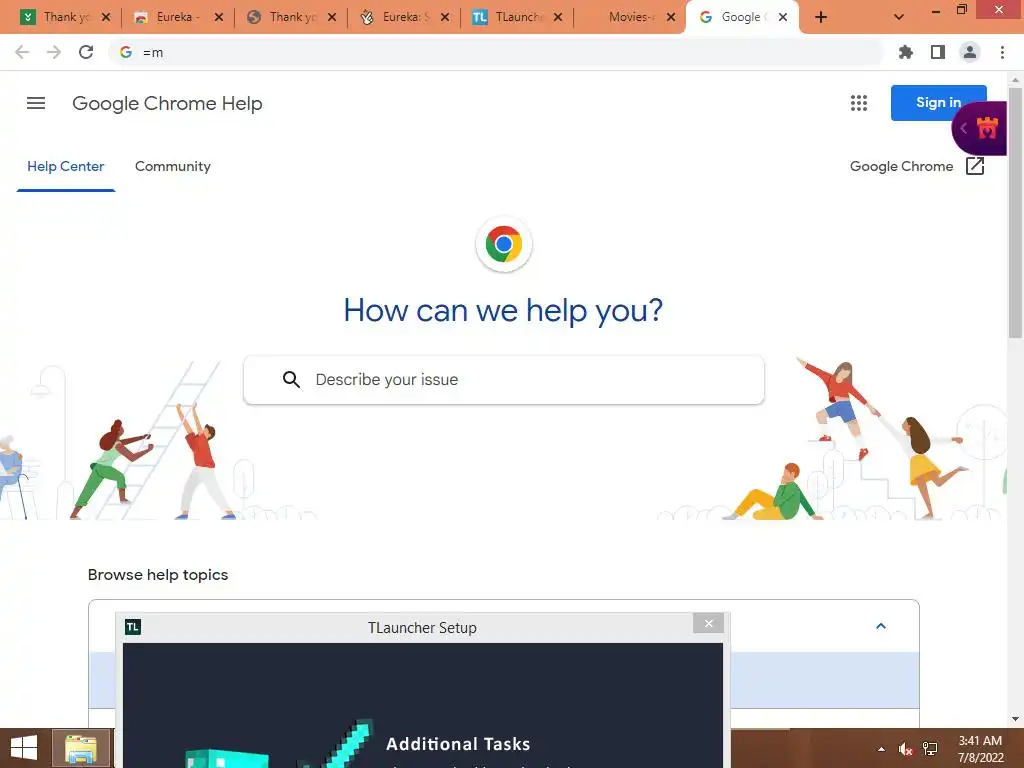Open the tab search dropdown

point(899,17)
